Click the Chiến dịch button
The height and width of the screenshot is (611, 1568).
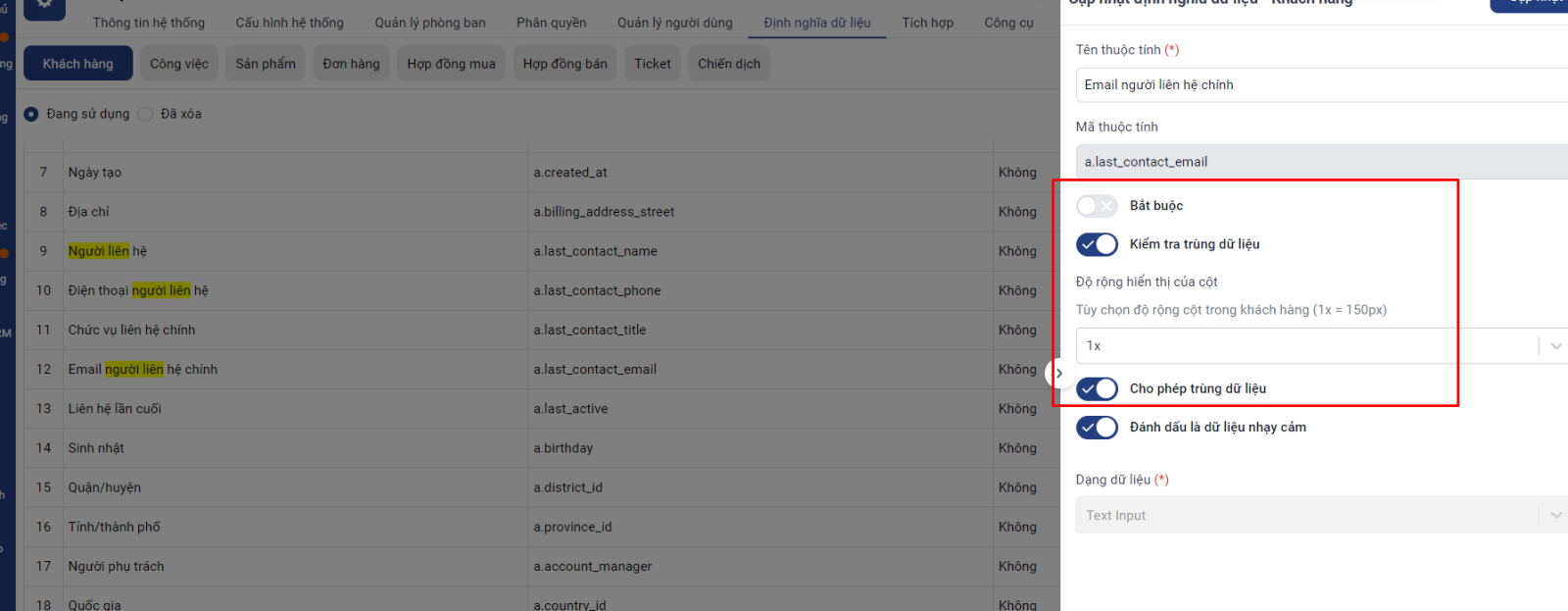728,64
